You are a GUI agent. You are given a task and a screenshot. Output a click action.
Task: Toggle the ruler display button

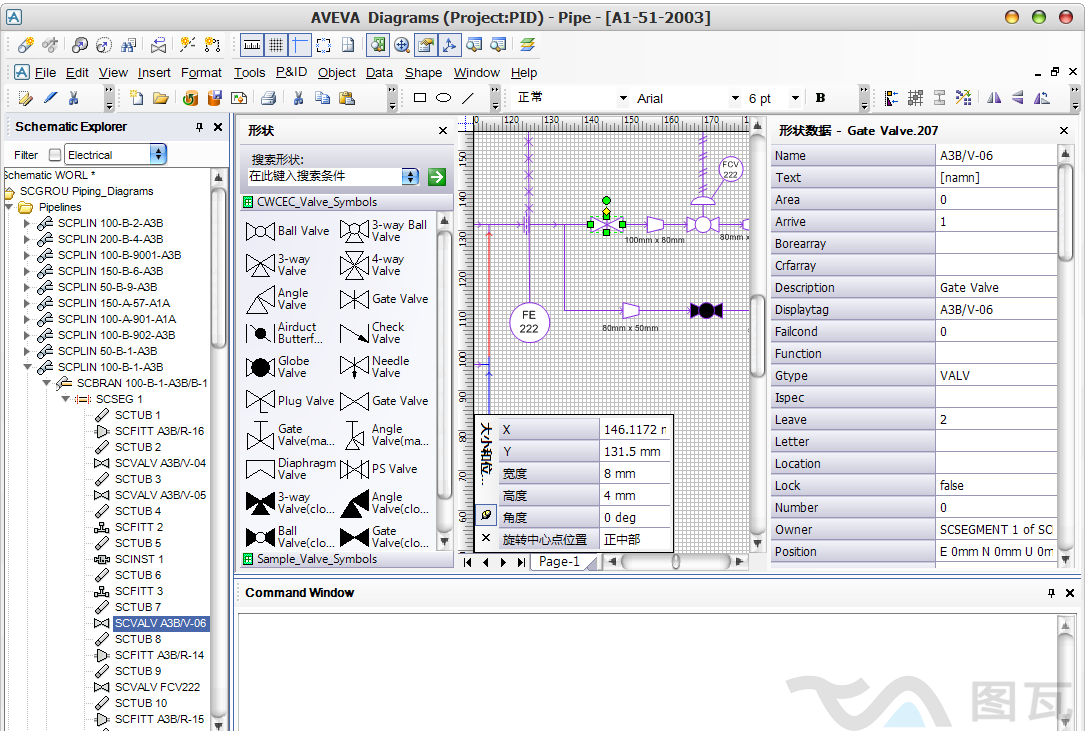252,45
